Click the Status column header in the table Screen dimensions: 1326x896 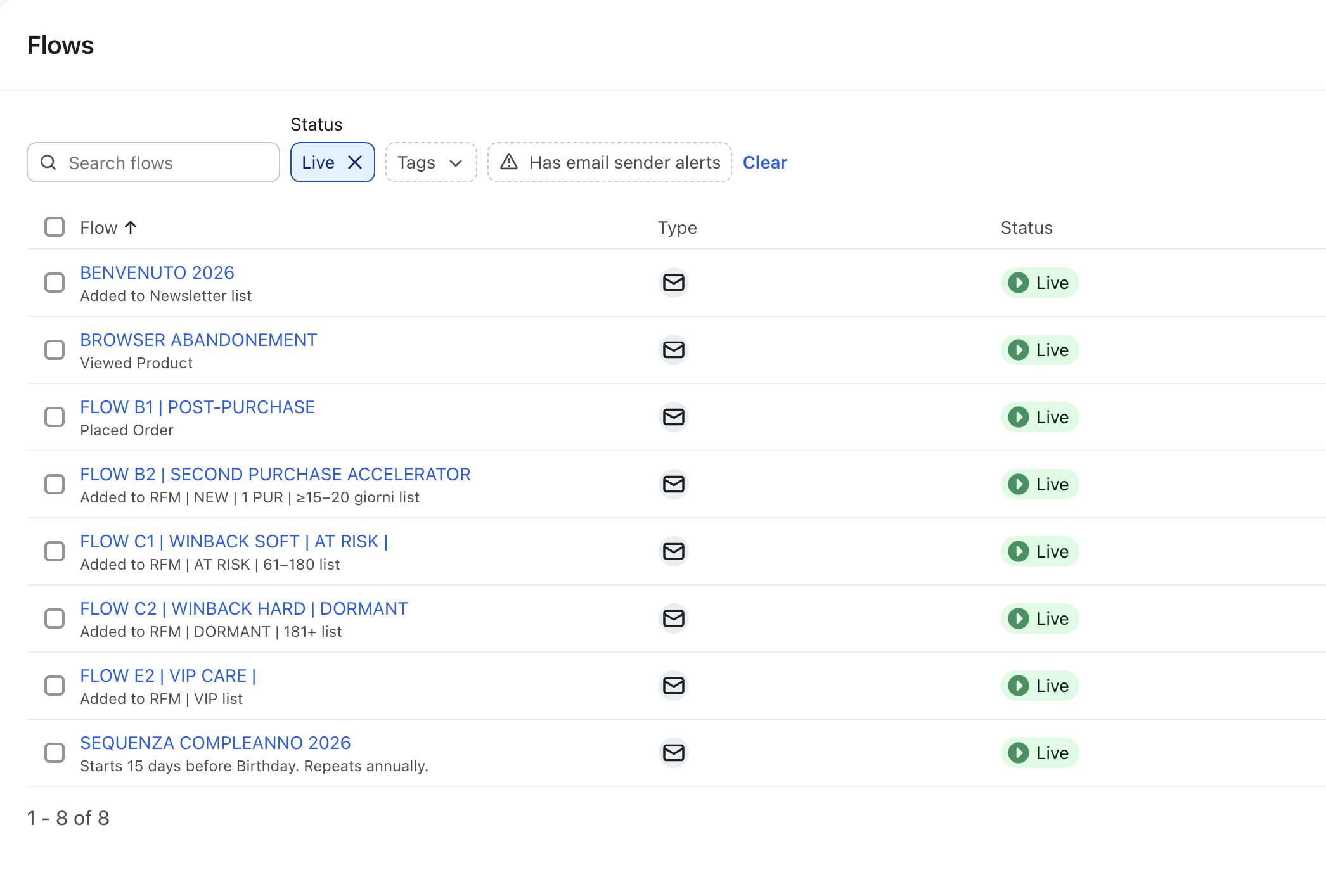pyautogui.click(x=1027, y=227)
